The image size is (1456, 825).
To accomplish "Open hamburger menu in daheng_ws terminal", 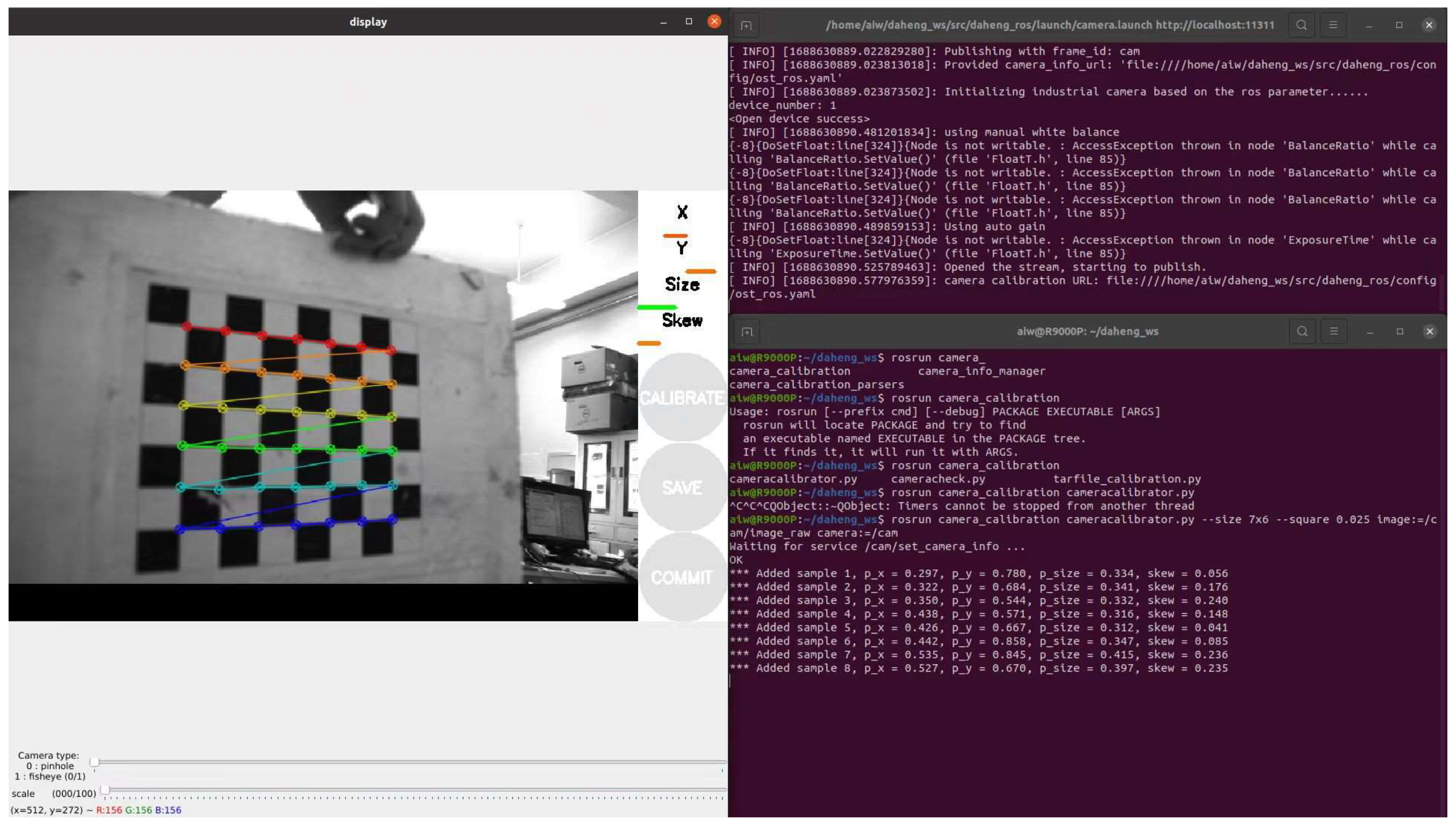I will [x=1334, y=331].
